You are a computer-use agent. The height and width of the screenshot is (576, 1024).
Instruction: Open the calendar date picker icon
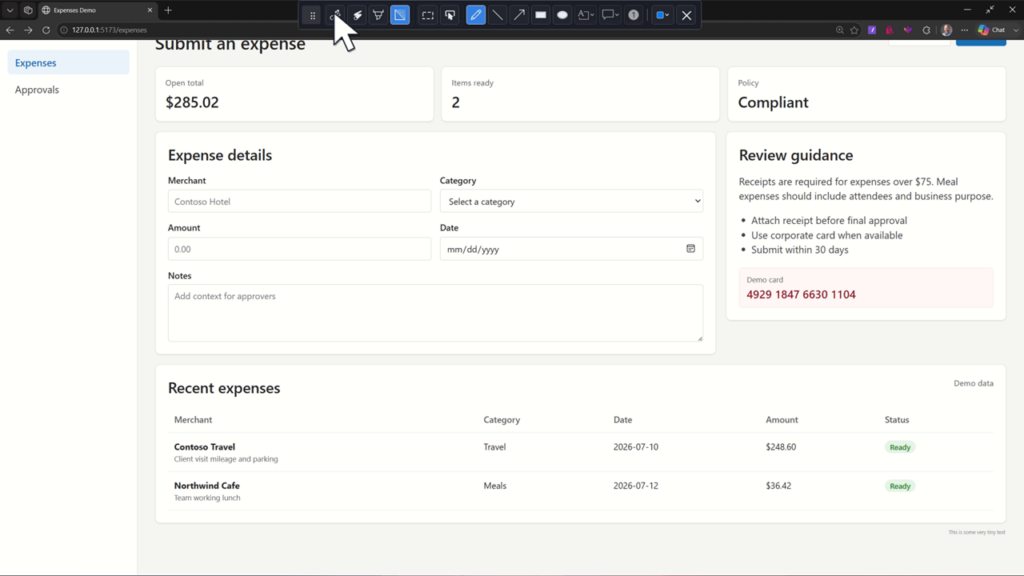click(x=690, y=248)
